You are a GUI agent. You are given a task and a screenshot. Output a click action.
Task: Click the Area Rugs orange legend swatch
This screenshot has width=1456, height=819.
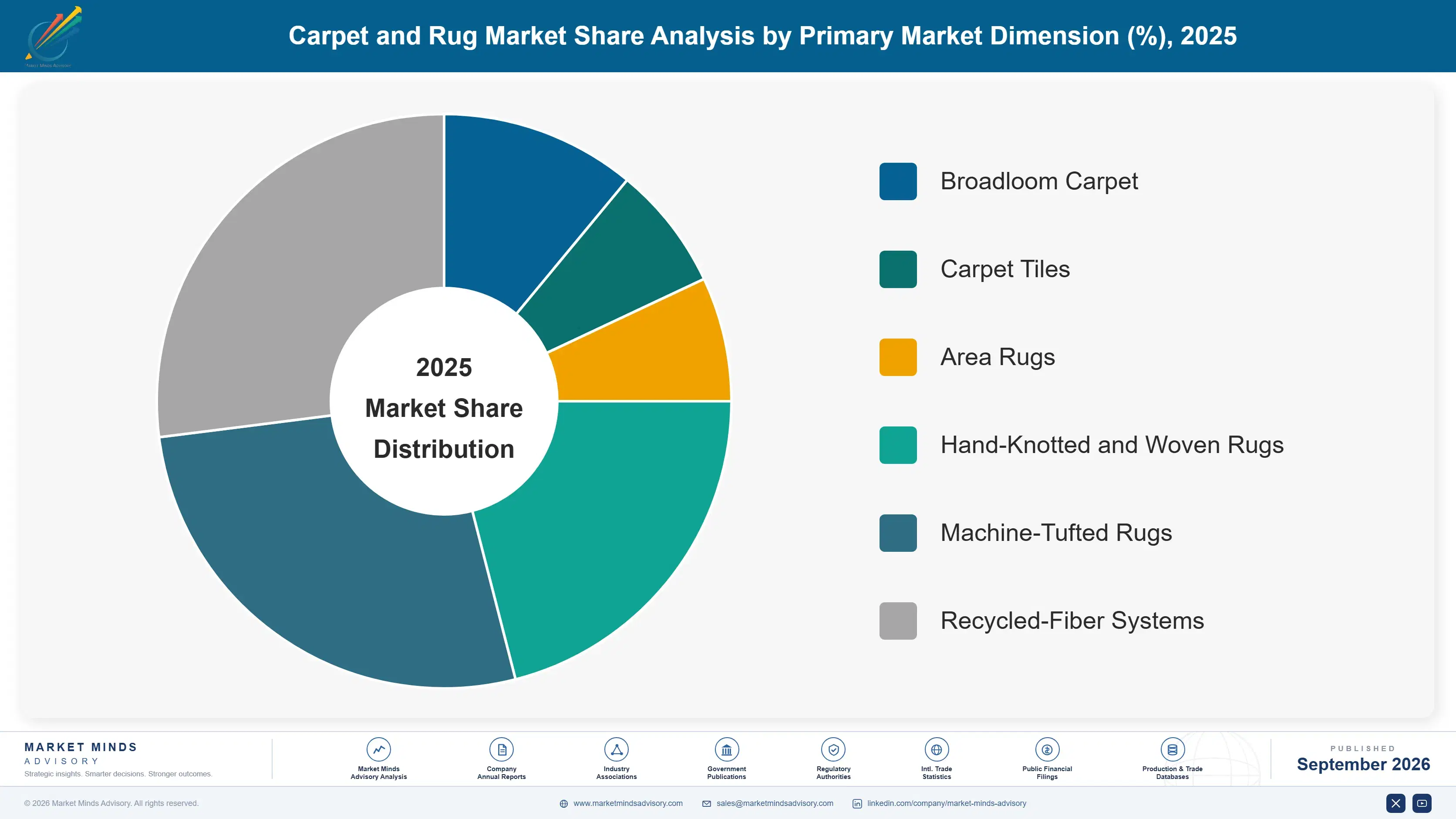(x=897, y=357)
